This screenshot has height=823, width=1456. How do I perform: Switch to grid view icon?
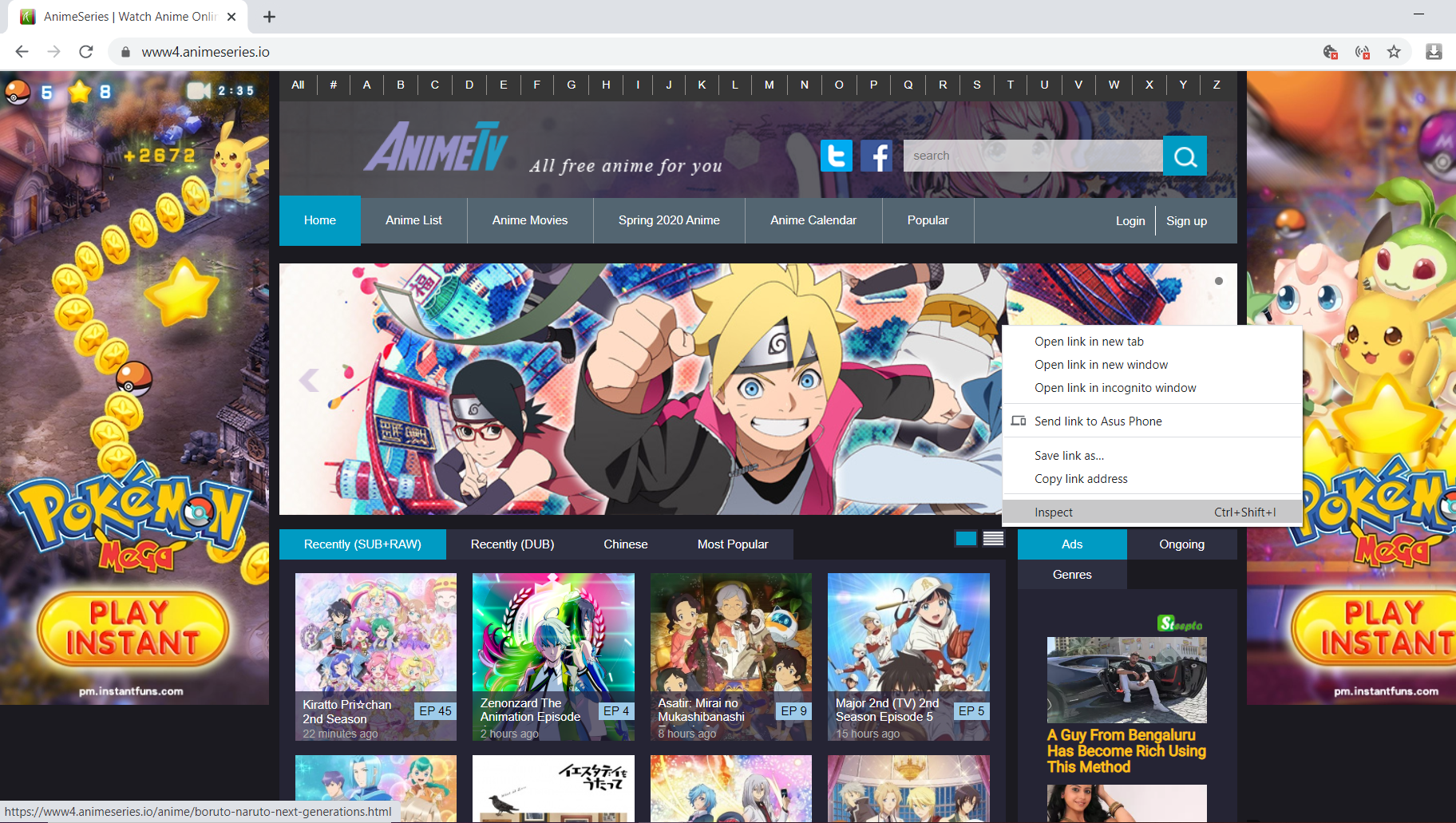pyautogui.click(x=966, y=539)
